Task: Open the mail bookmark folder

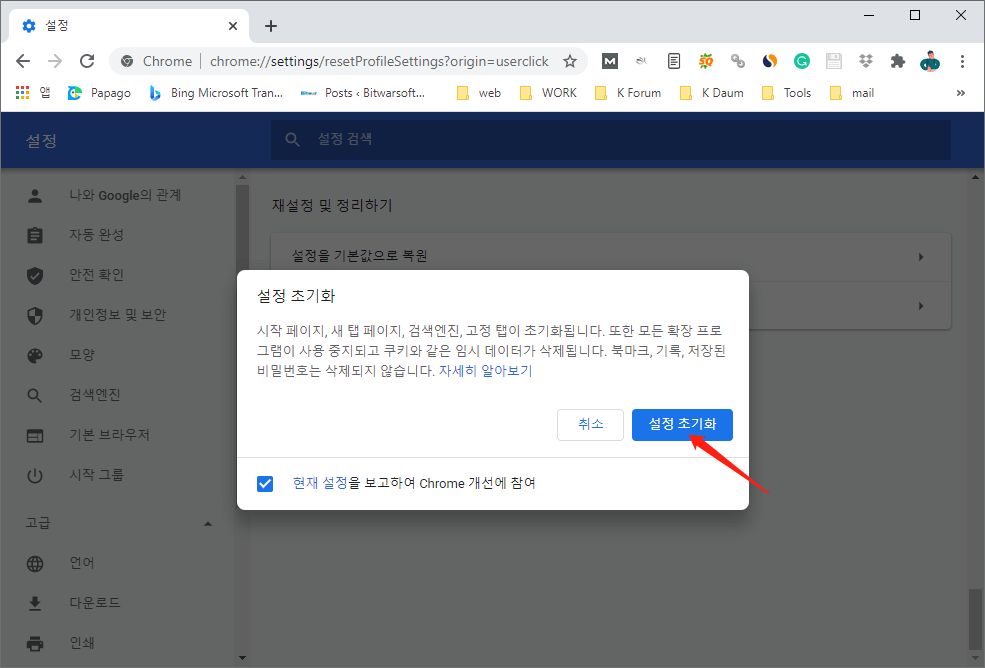Action: click(852, 93)
